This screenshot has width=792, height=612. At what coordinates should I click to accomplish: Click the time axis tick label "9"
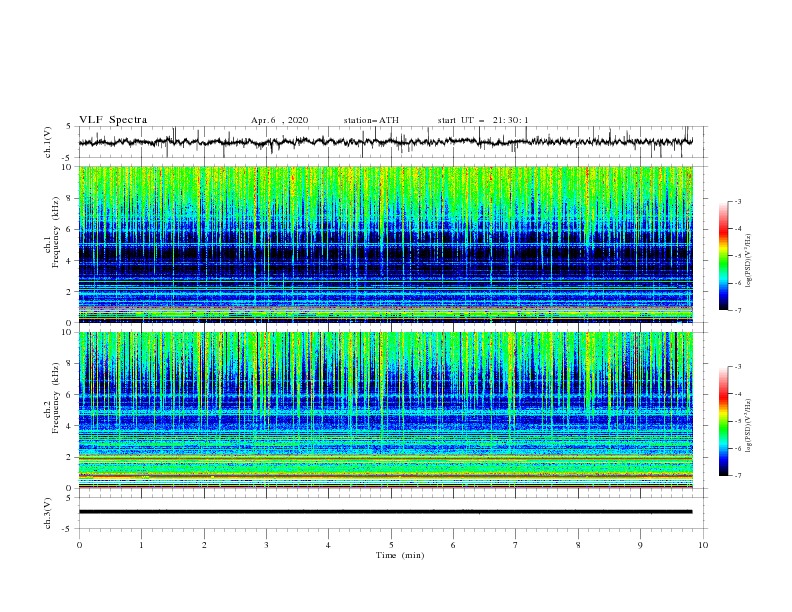coord(640,545)
